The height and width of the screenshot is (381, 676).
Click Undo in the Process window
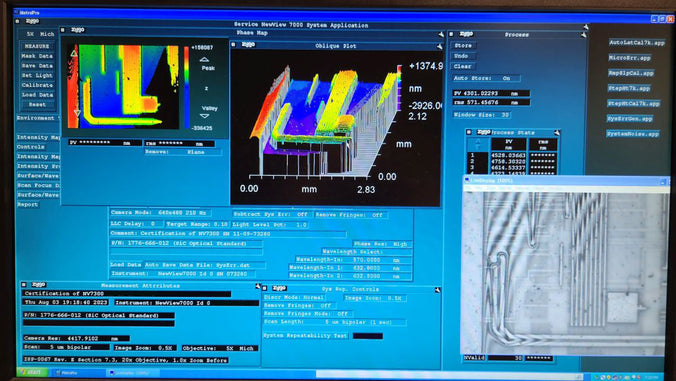(463, 56)
